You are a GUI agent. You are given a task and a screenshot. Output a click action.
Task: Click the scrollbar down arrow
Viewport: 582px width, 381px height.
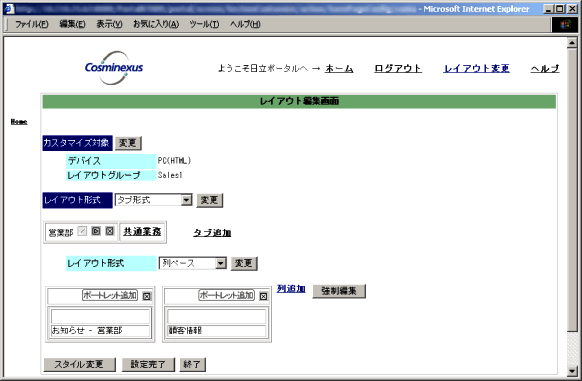click(x=572, y=371)
